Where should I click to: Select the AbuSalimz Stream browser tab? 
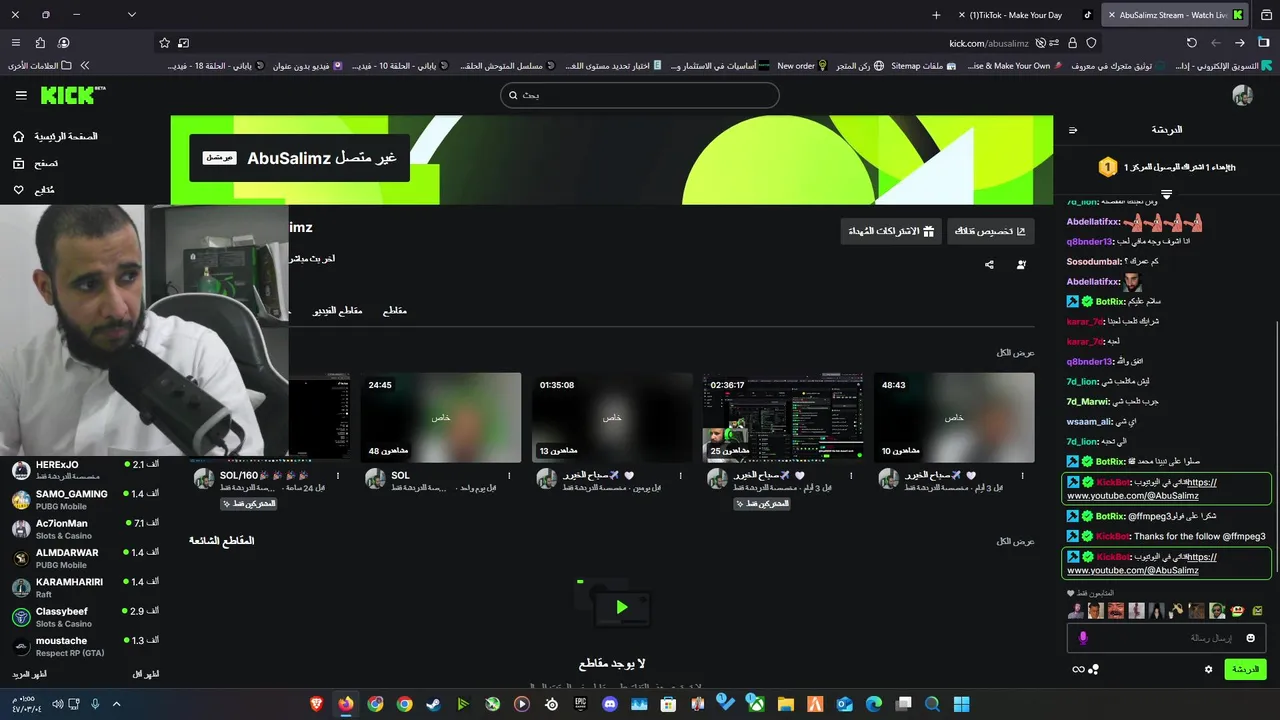(x=1175, y=15)
